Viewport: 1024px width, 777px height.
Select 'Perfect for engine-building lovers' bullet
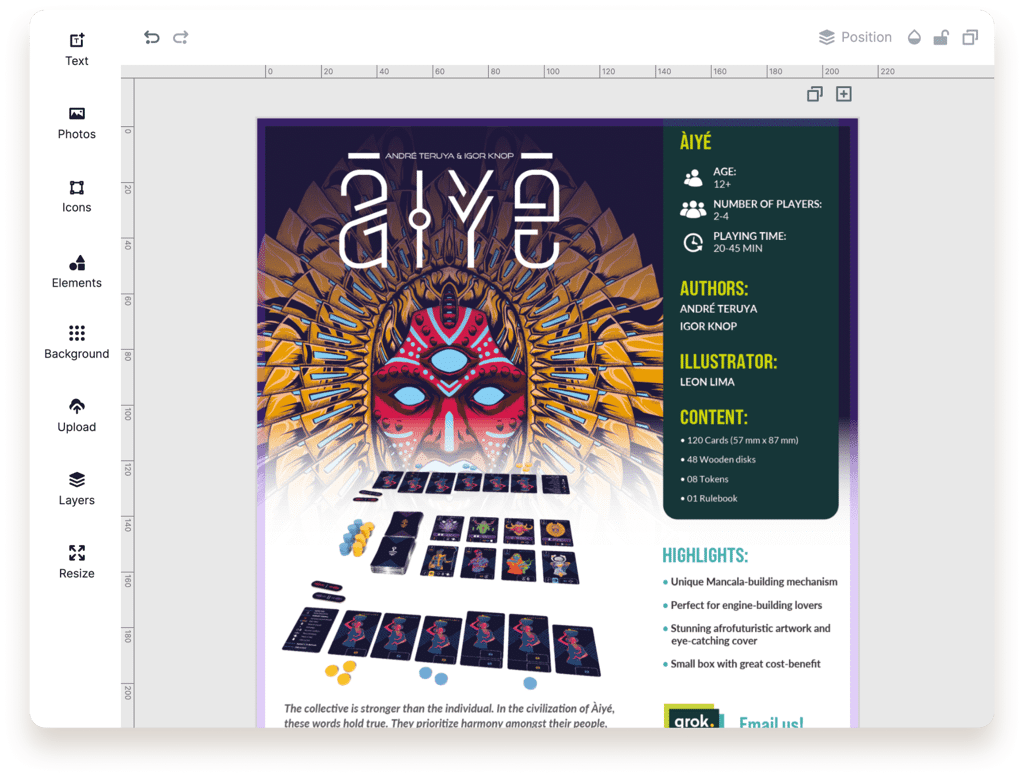click(x=743, y=605)
